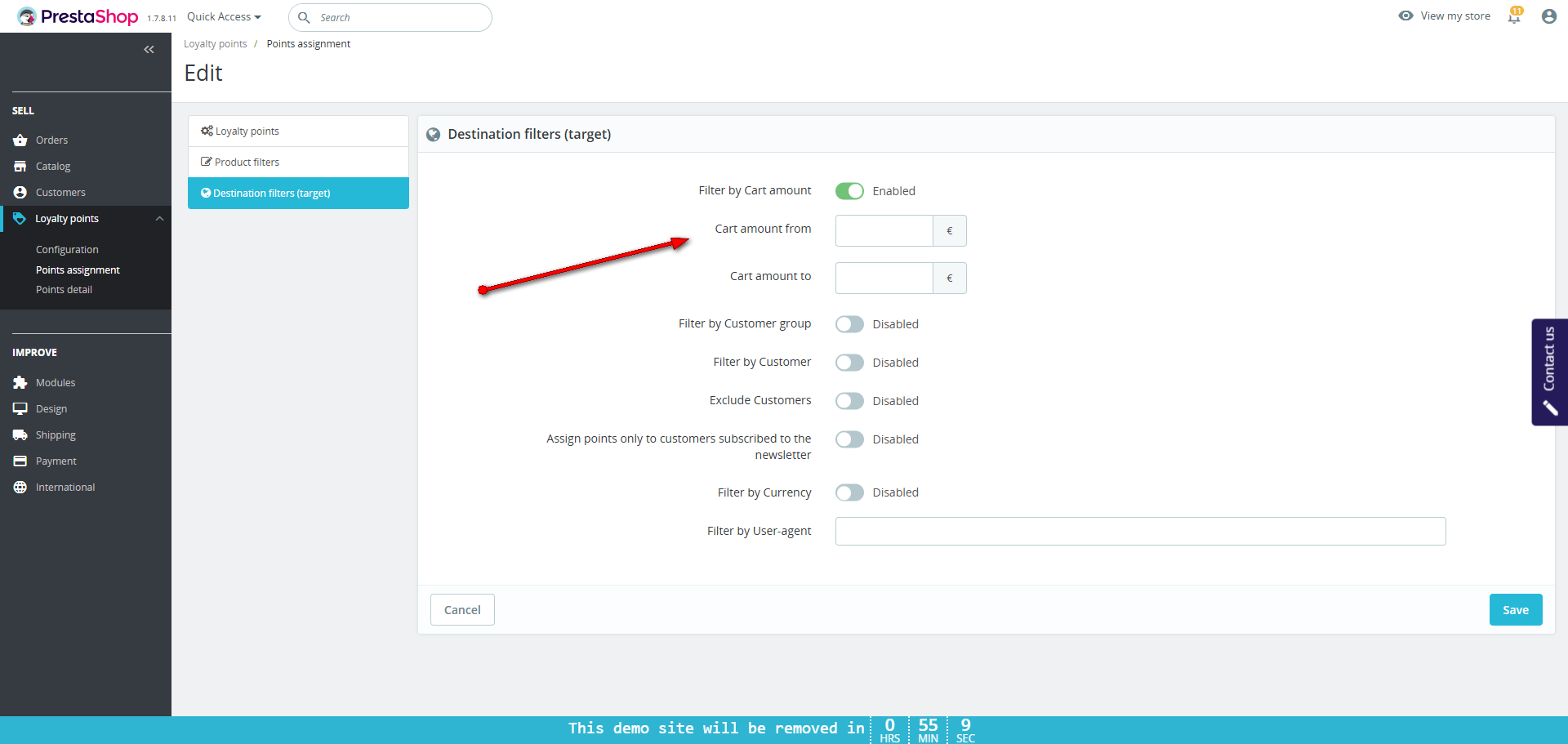This screenshot has height=744, width=1568.
Task: Click the Orders basket icon
Action: pos(20,140)
